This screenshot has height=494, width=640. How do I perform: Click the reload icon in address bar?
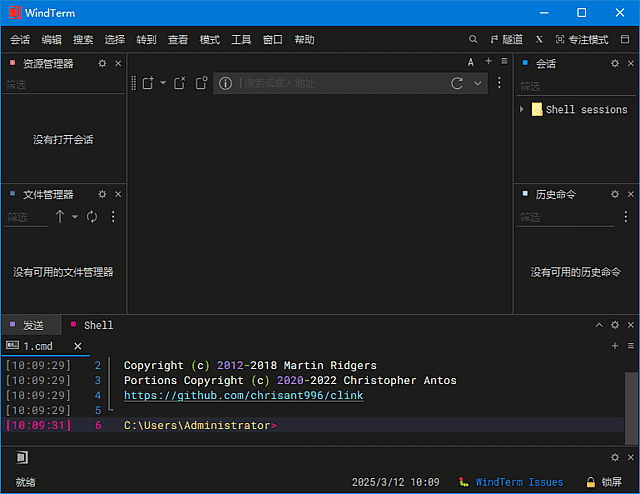457,83
